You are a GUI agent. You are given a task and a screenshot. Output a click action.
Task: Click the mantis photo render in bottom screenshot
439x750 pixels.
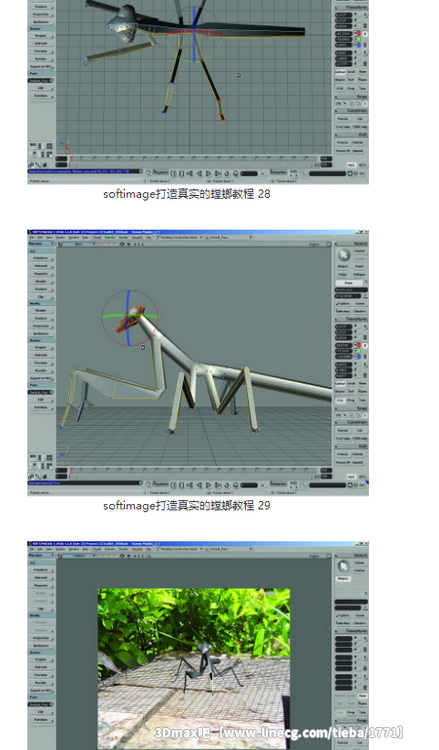point(194,669)
